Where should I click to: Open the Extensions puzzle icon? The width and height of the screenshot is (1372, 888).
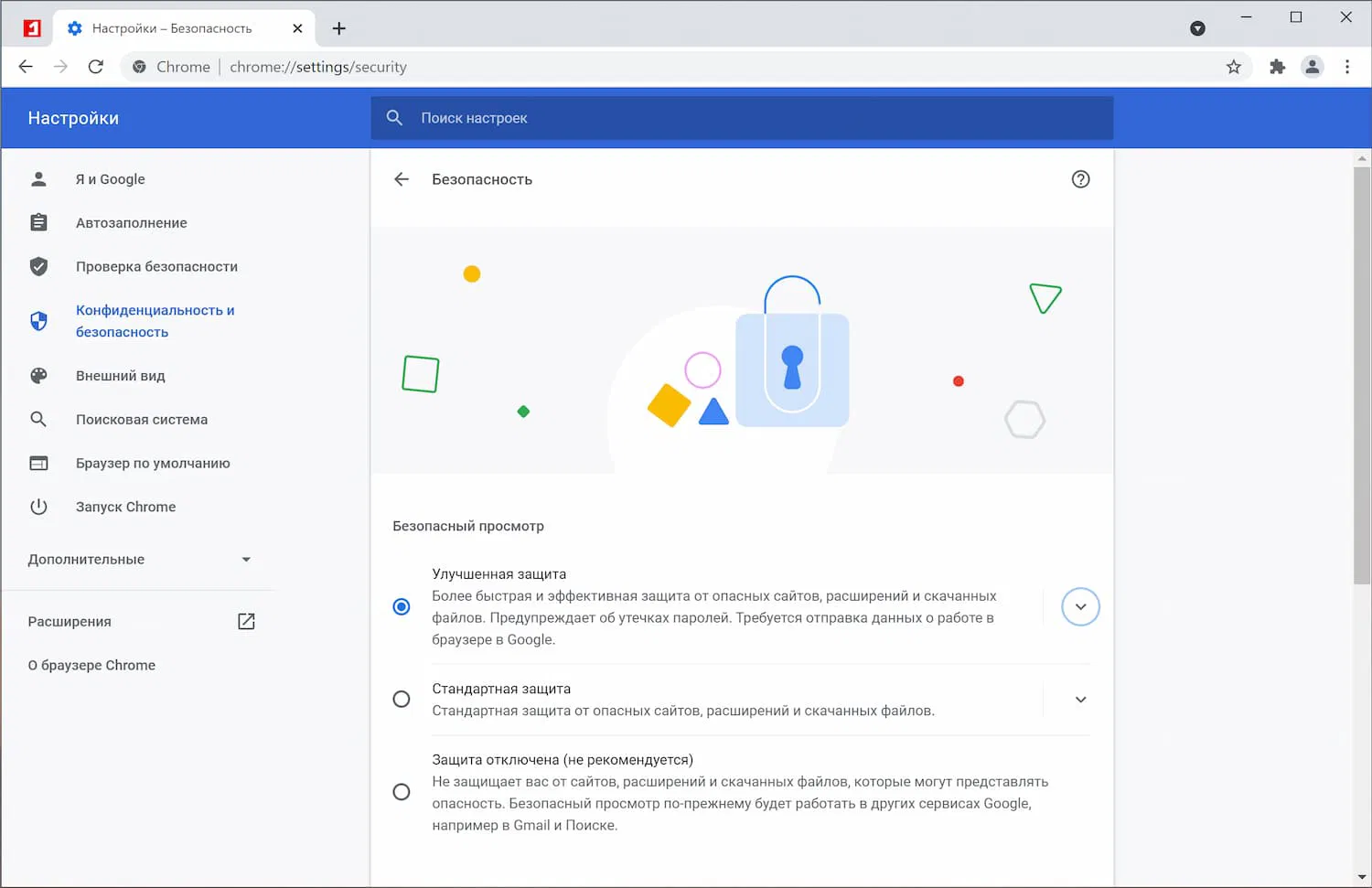1278,67
